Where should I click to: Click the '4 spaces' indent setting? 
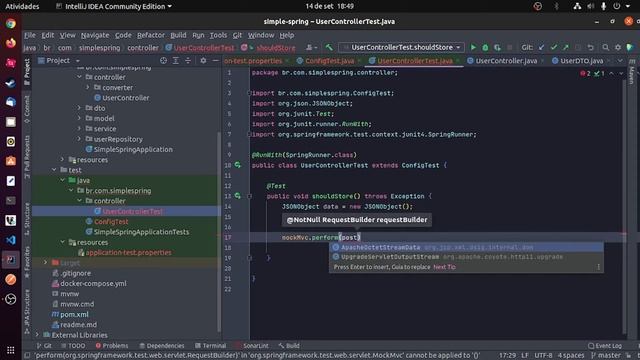tap(571, 356)
